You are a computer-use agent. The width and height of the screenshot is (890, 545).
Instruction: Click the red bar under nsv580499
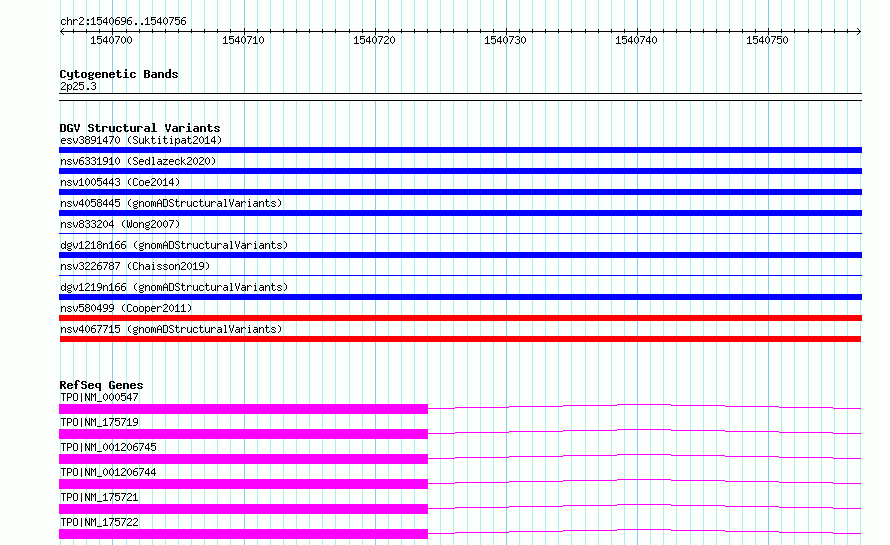pyautogui.click(x=460, y=318)
